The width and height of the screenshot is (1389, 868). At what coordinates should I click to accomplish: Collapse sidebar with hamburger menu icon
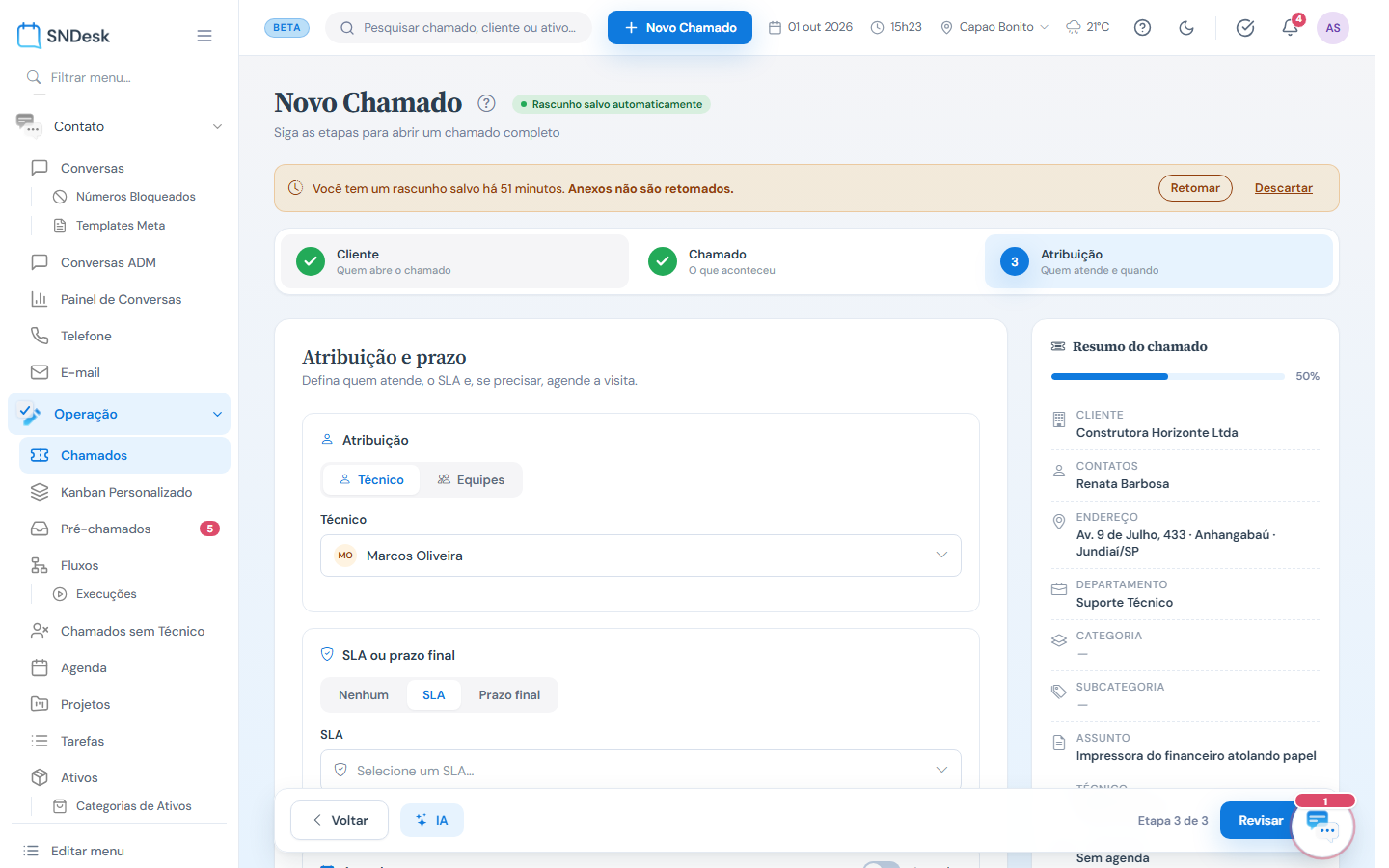point(204,36)
